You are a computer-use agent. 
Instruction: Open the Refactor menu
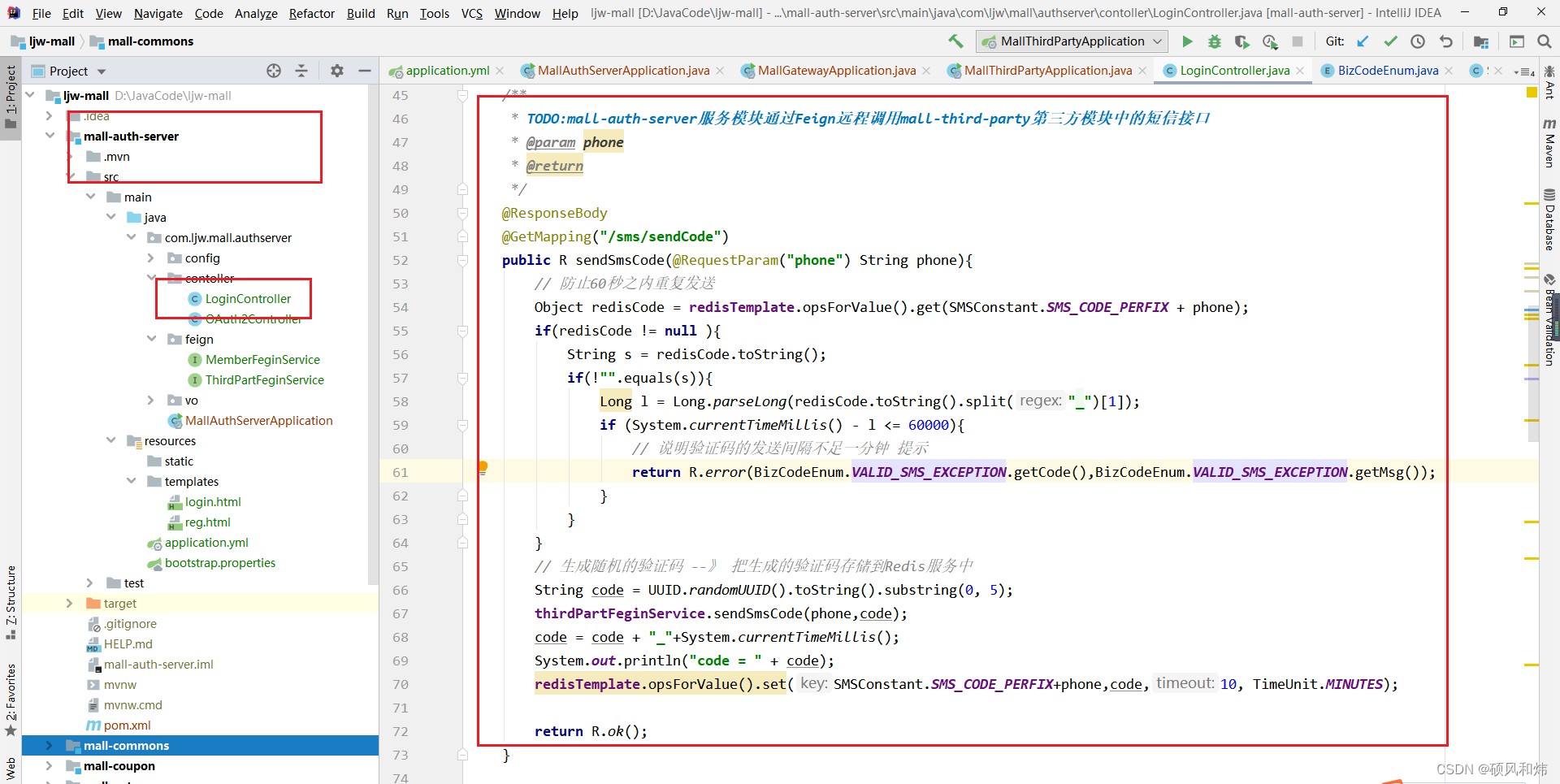tap(312, 13)
